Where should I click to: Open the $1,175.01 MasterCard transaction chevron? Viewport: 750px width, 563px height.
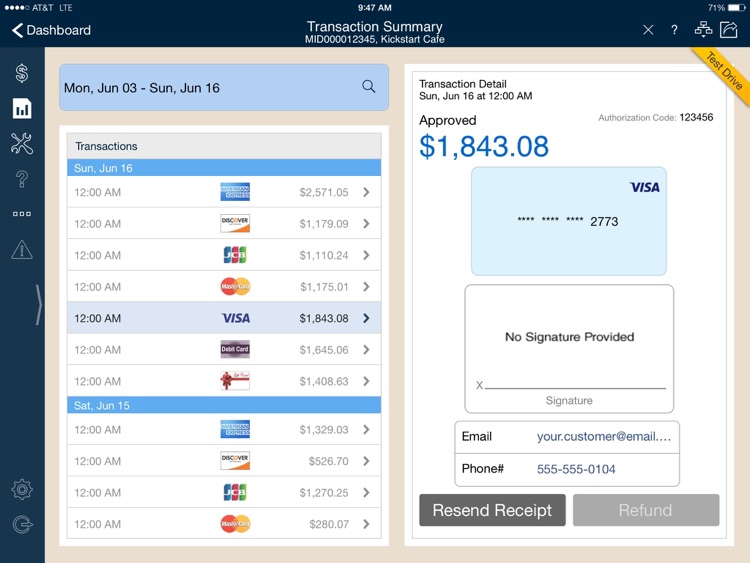coord(366,287)
